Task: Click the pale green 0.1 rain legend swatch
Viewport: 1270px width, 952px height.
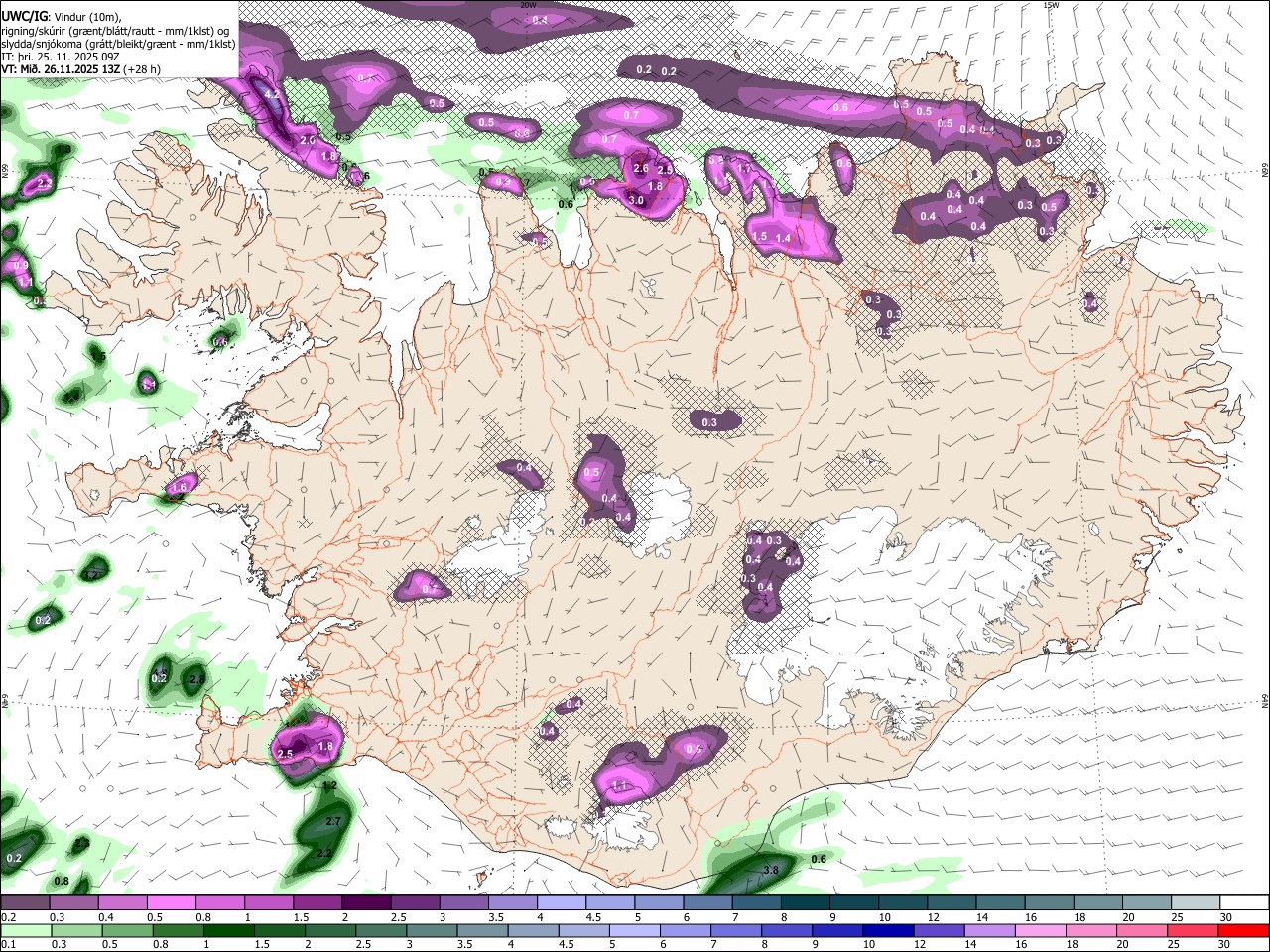Action: coord(25,930)
